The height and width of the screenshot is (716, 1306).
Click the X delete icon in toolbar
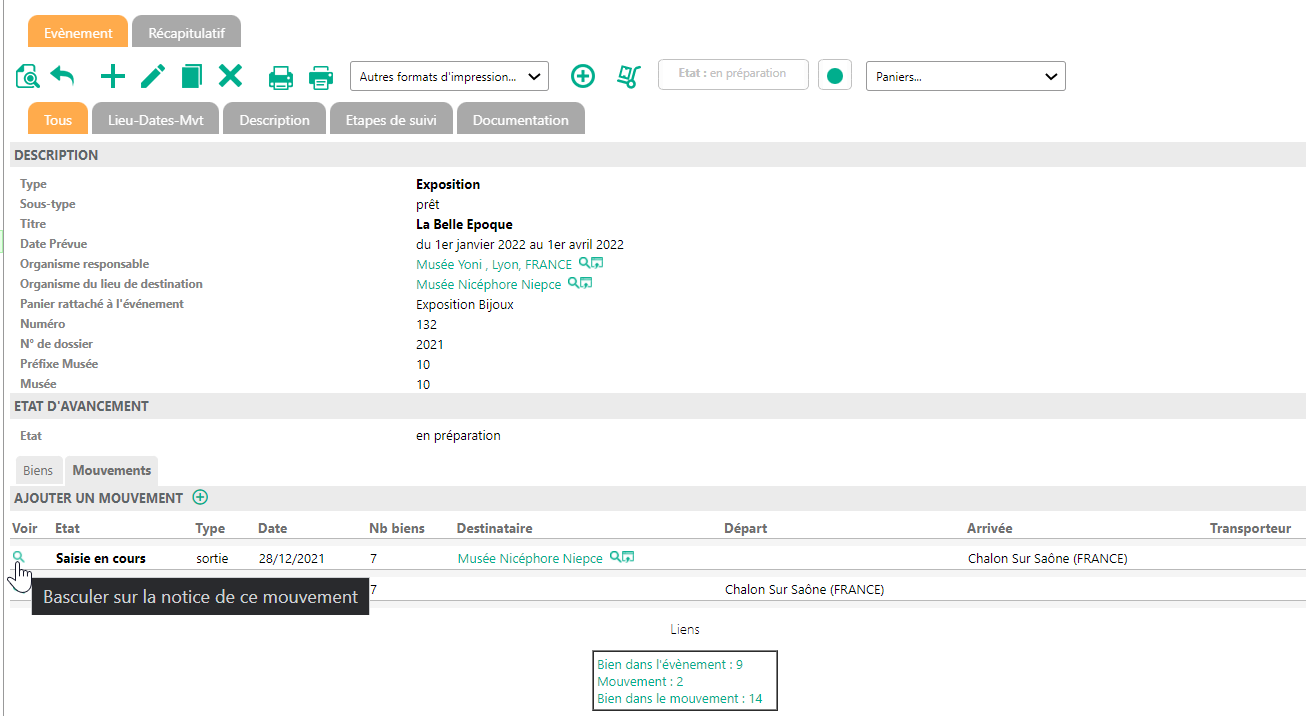(x=231, y=76)
